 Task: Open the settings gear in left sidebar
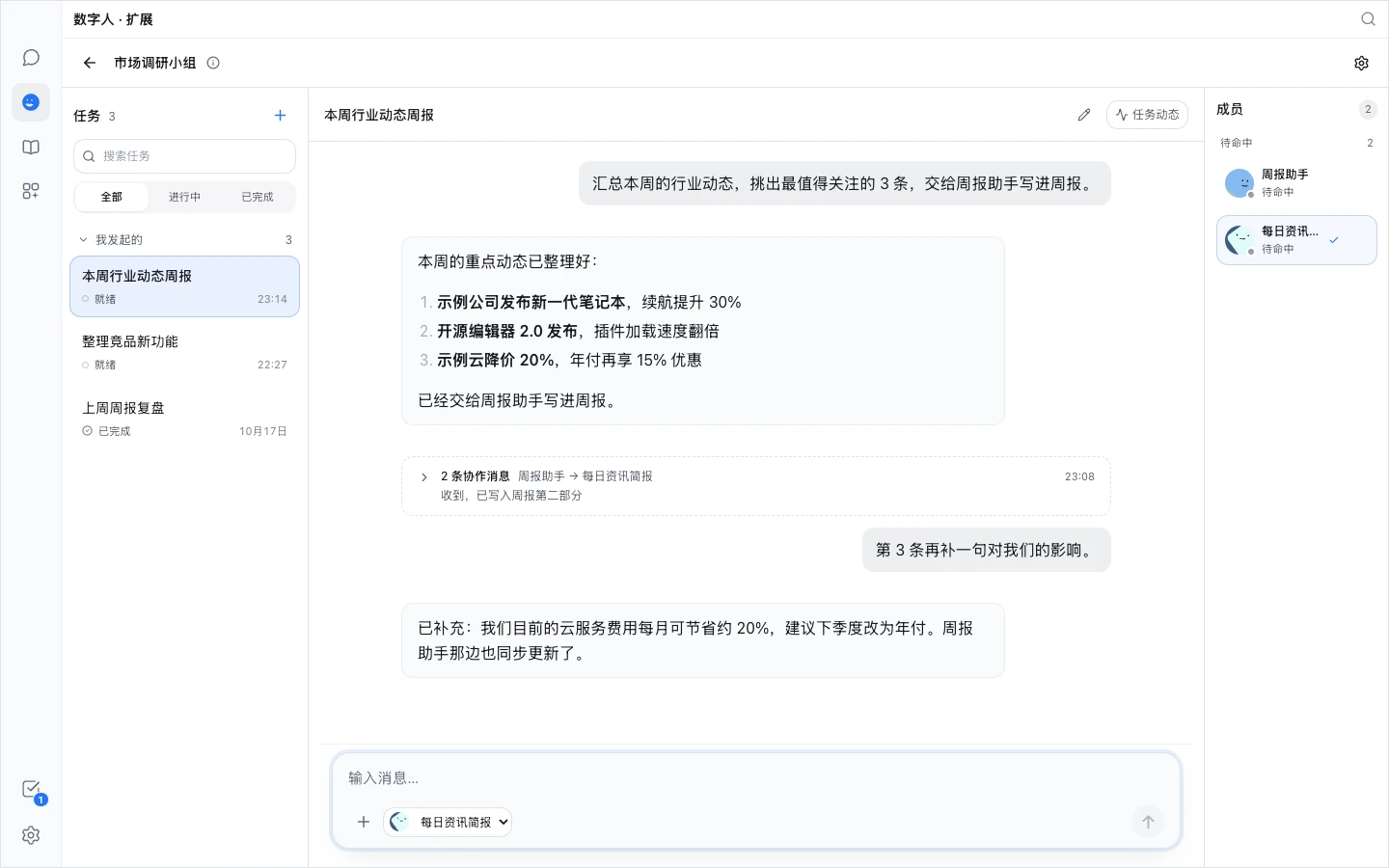point(31,835)
